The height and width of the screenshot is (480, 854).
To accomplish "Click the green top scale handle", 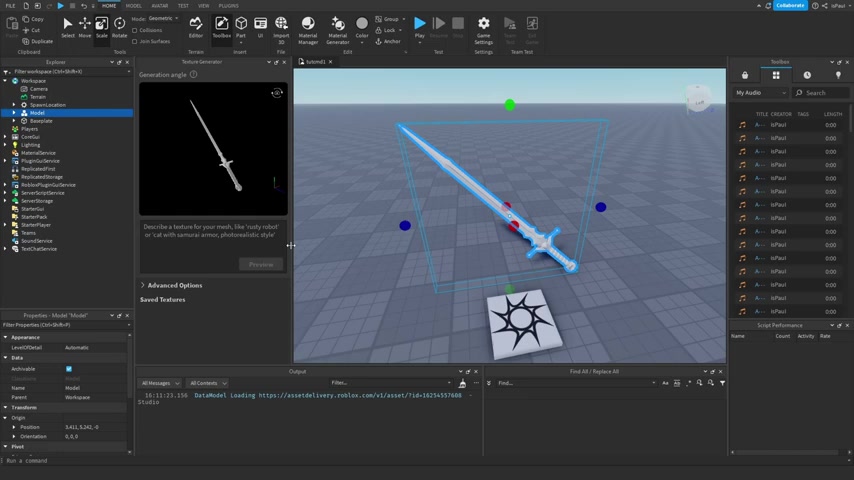I will [509, 105].
